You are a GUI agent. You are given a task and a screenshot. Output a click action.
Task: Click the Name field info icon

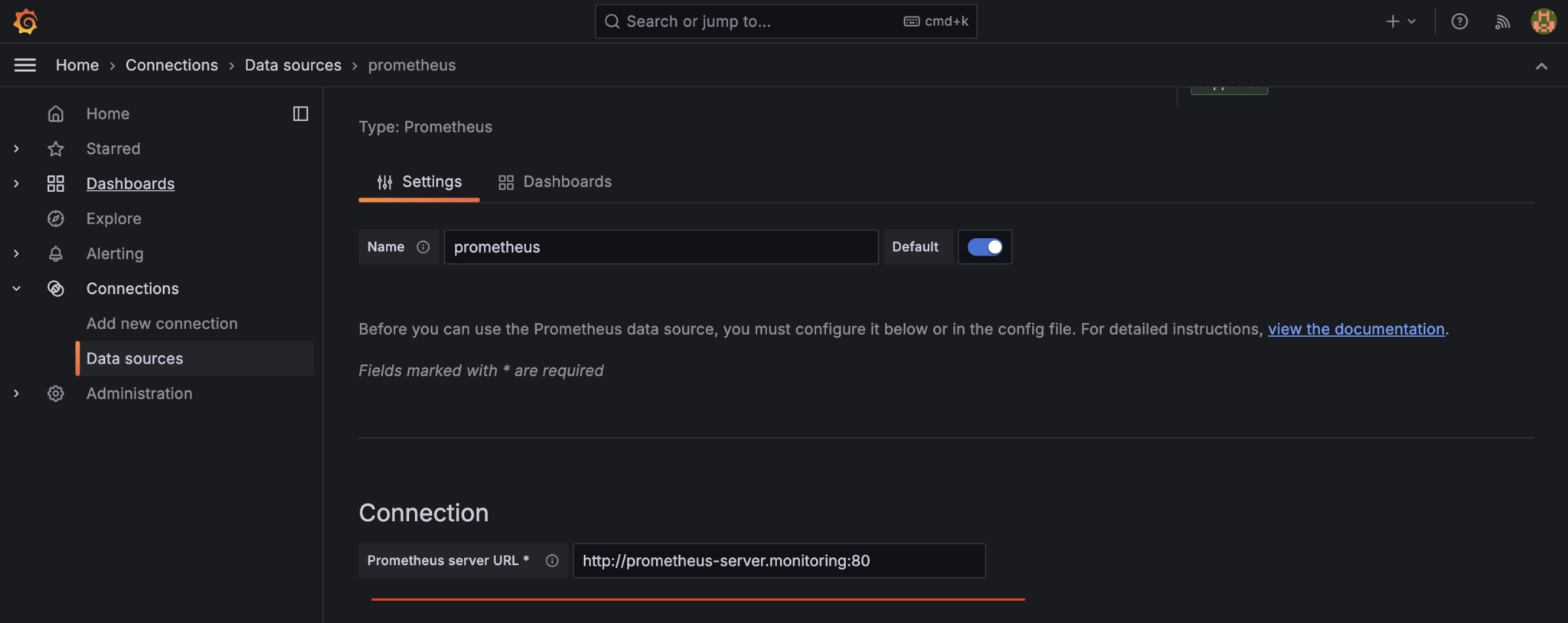[x=423, y=247]
